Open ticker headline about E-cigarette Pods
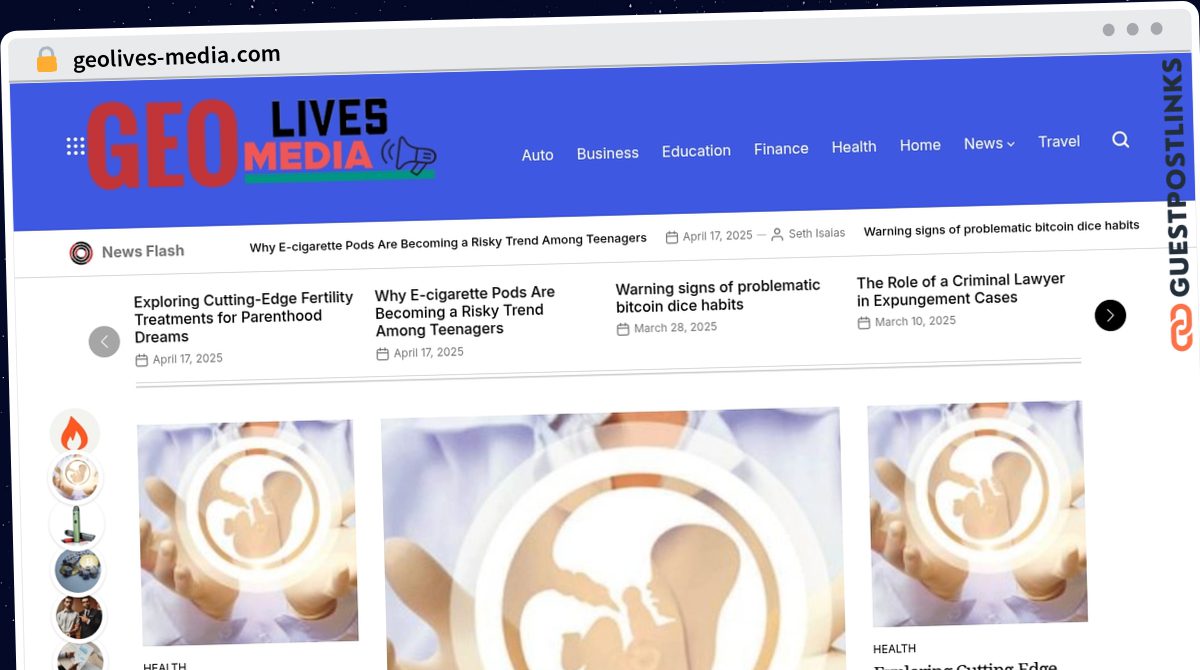This screenshot has width=1200, height=670. [448, 241]
